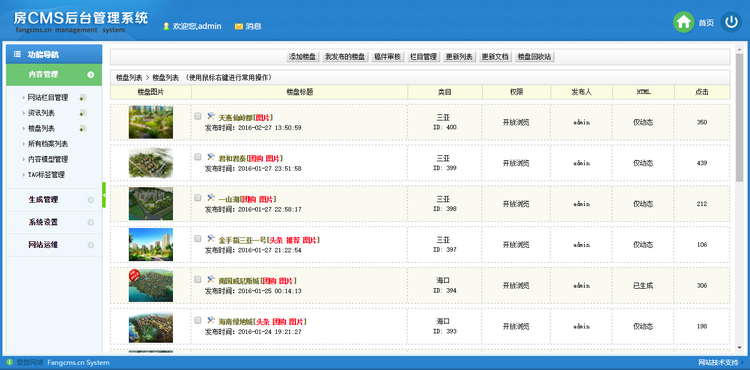Click the 楼盘回收站 button
This screenshot has width=750, height=370.
click(535, 57)
